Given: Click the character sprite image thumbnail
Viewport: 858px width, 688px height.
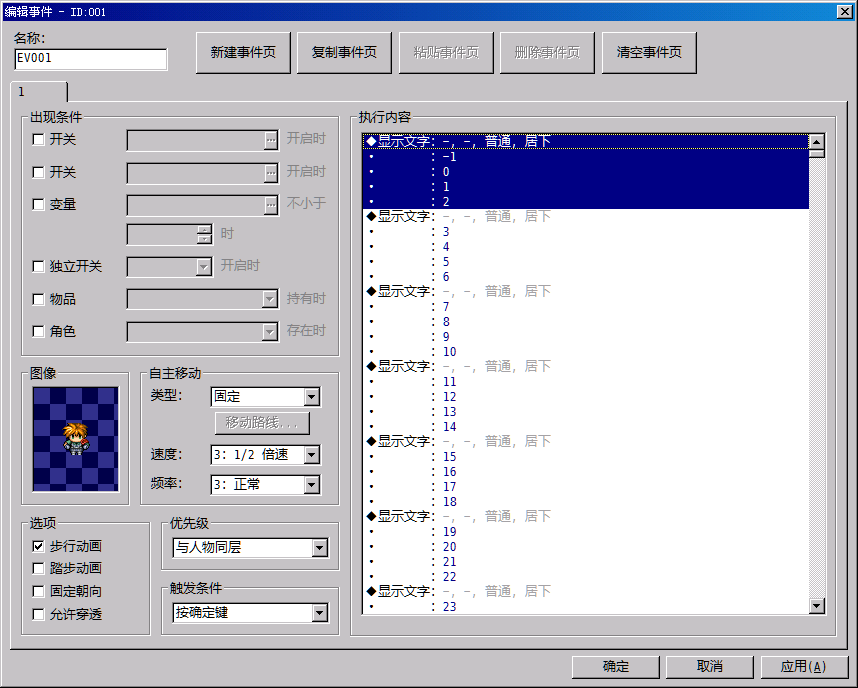Looking at the screenshot, I should pos(76,439).
